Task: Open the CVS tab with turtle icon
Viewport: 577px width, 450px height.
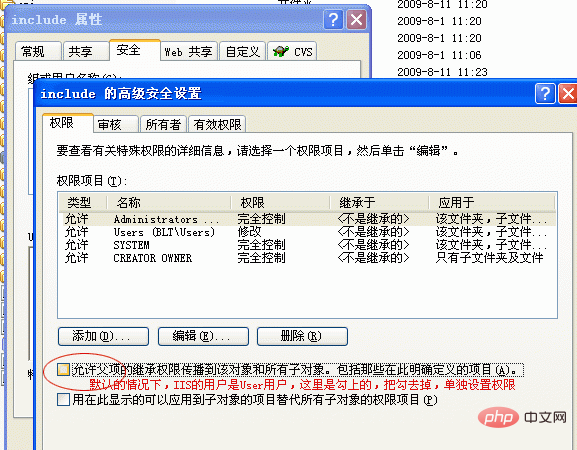Action: tap(293, 52)
